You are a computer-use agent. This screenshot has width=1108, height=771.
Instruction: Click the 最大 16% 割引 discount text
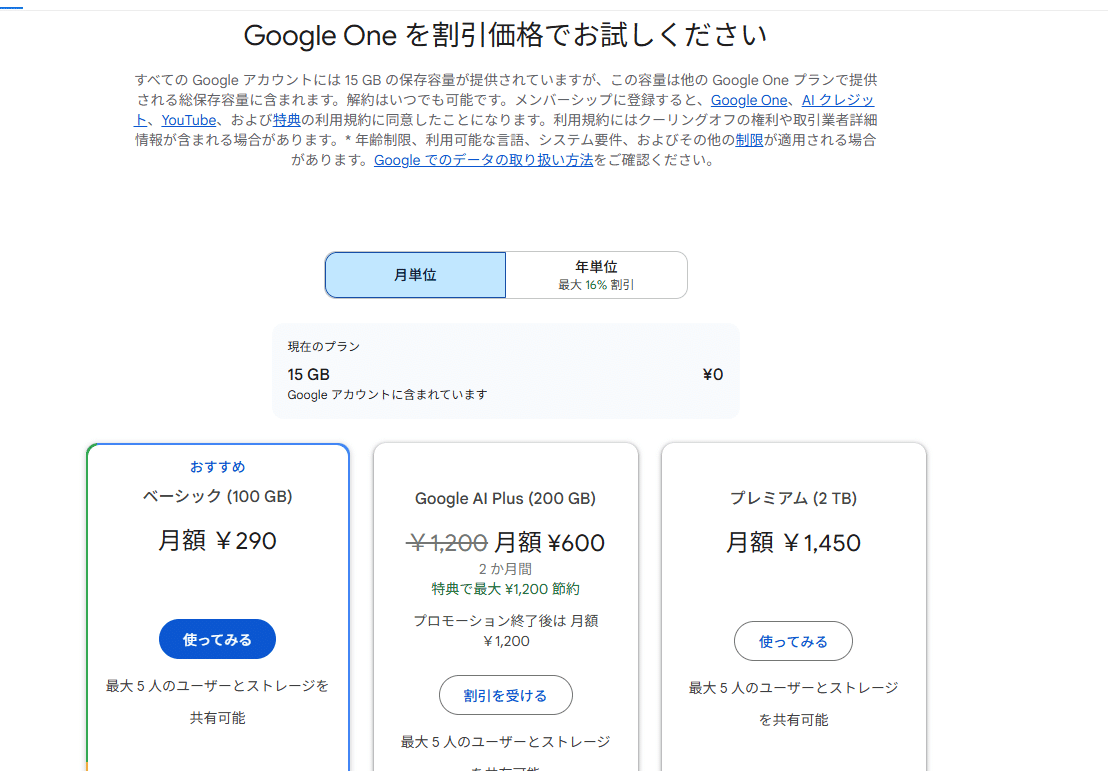[x=596, y=285]
